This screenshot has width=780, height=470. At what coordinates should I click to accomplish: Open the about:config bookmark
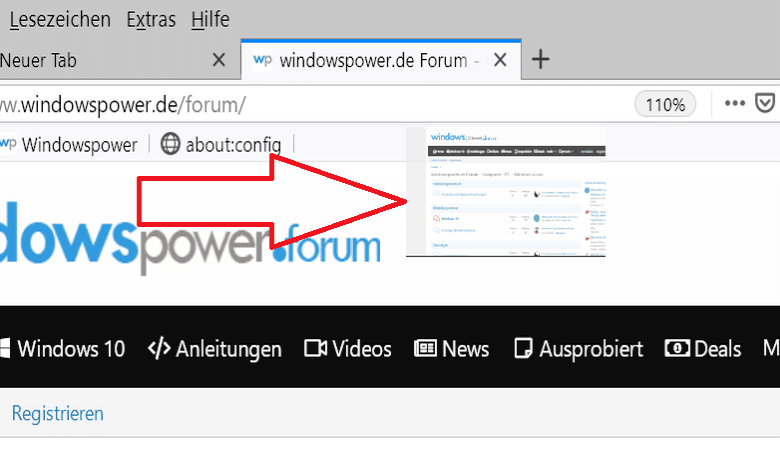coord(220,145)
